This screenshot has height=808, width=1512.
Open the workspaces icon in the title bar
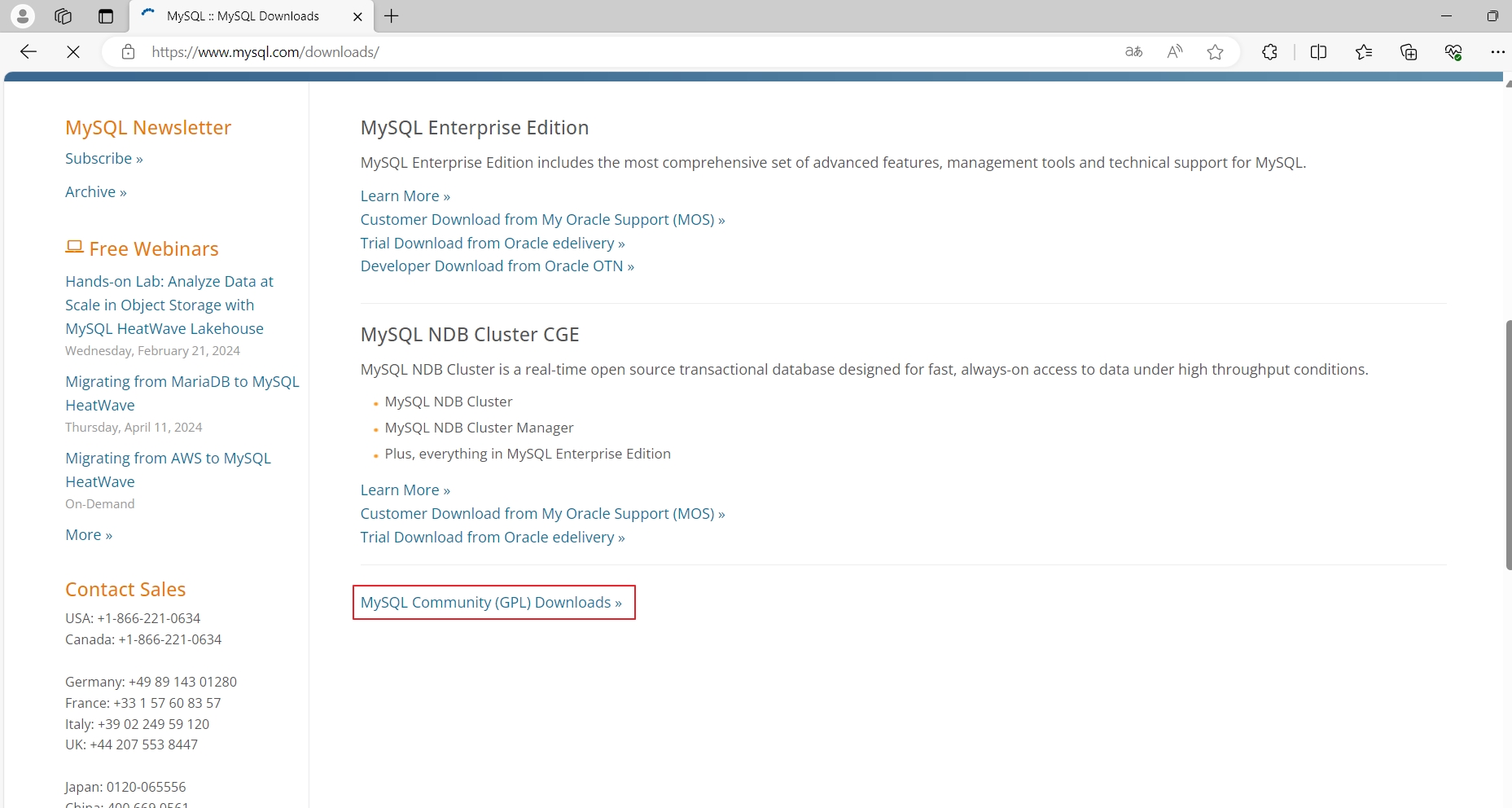pos(64,15)
